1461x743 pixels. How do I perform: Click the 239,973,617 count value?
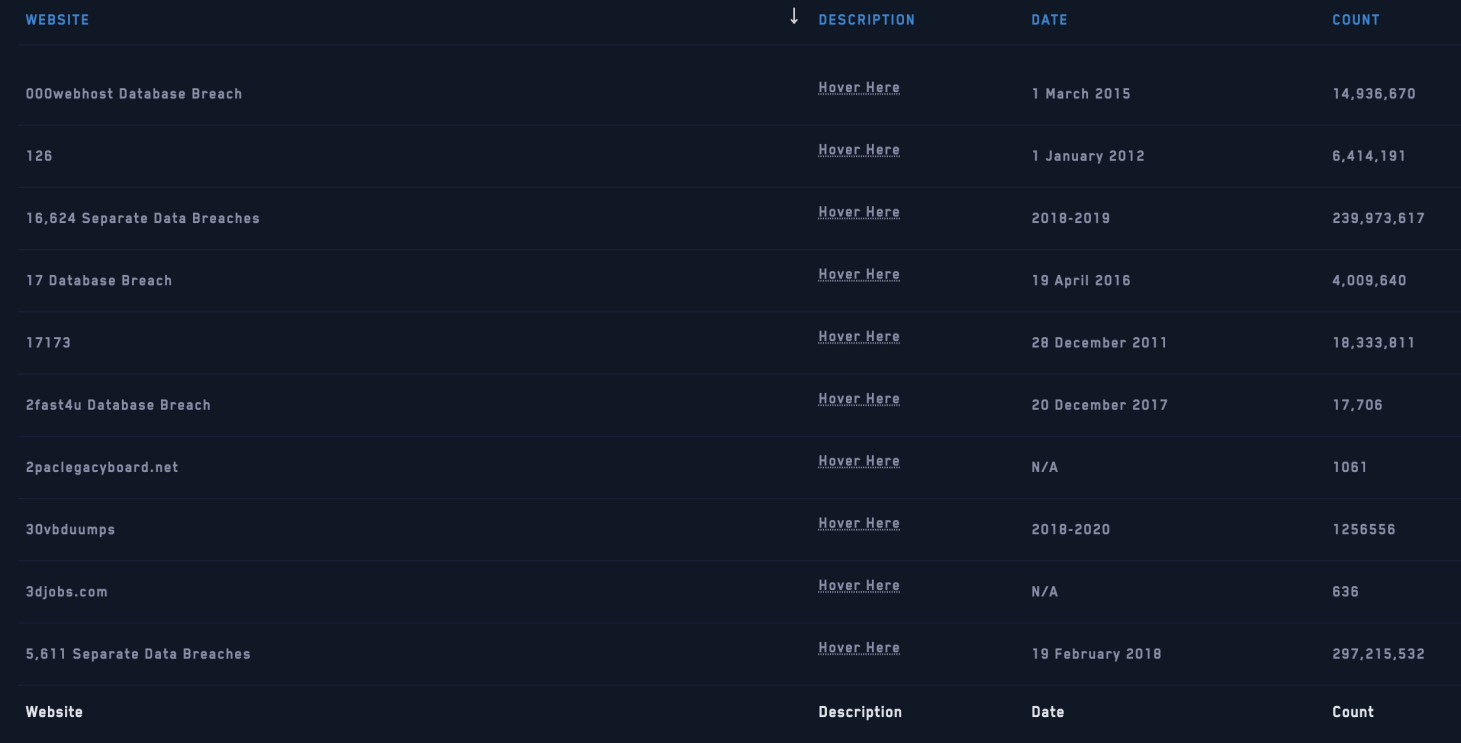click(1378, 218)
